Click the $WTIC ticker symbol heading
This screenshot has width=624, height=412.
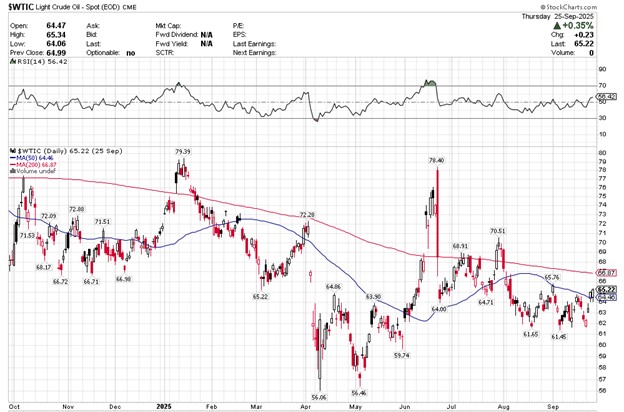click(21, 7)
